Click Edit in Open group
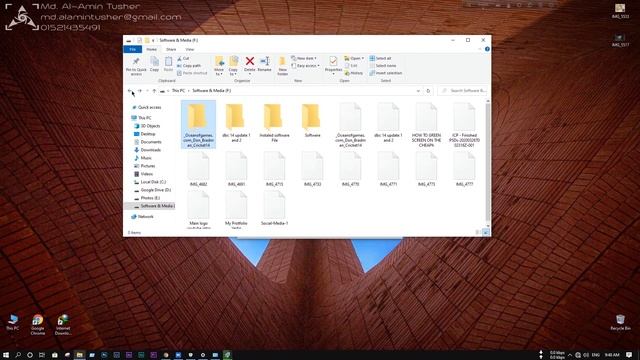Screen dimensions: 640x360 pos(351,66)
